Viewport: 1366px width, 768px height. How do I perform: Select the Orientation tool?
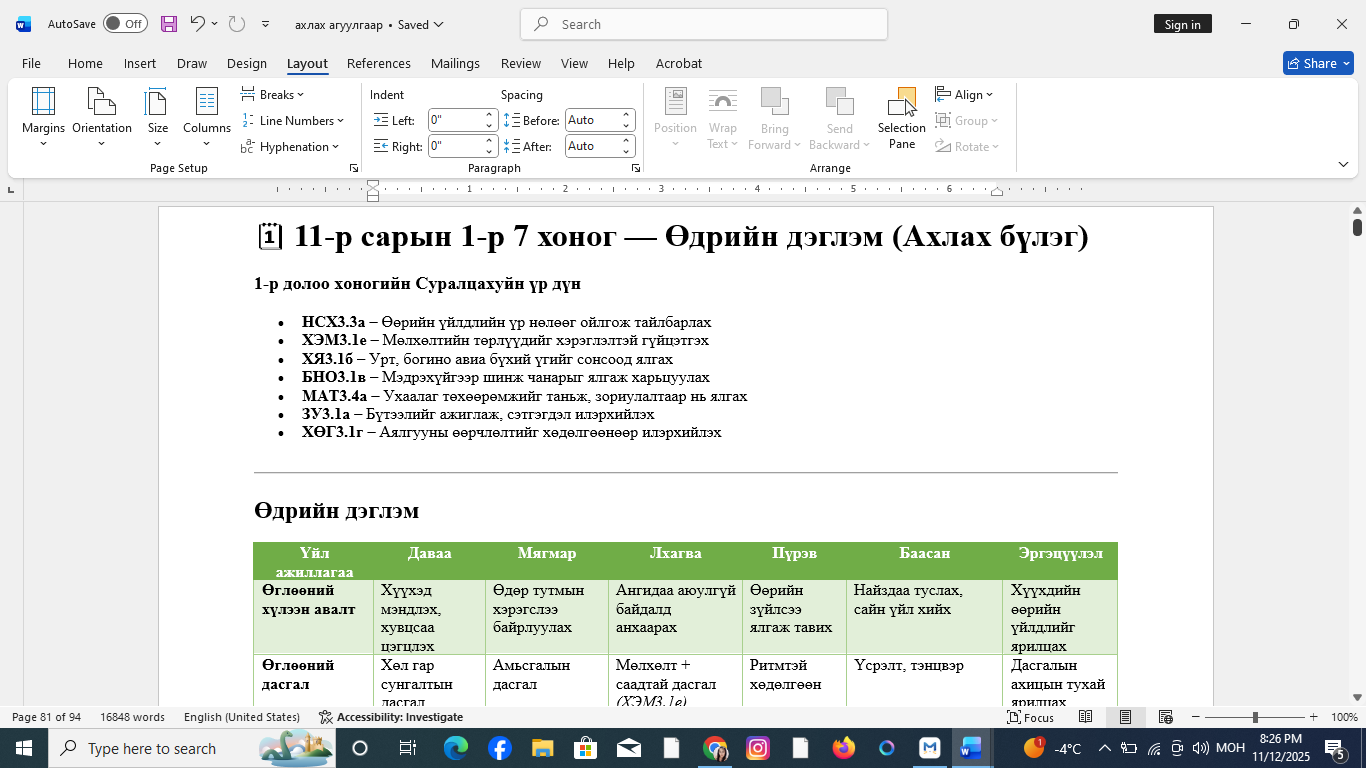101,117
